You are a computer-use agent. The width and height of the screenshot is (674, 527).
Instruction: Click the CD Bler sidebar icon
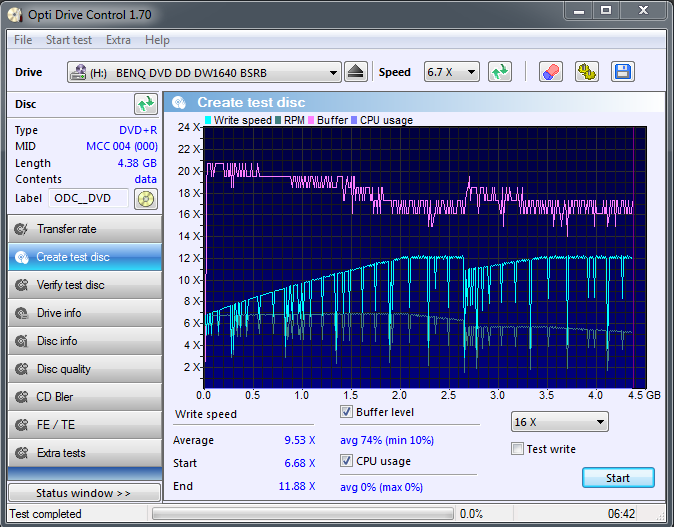click(x=21, y=397)
